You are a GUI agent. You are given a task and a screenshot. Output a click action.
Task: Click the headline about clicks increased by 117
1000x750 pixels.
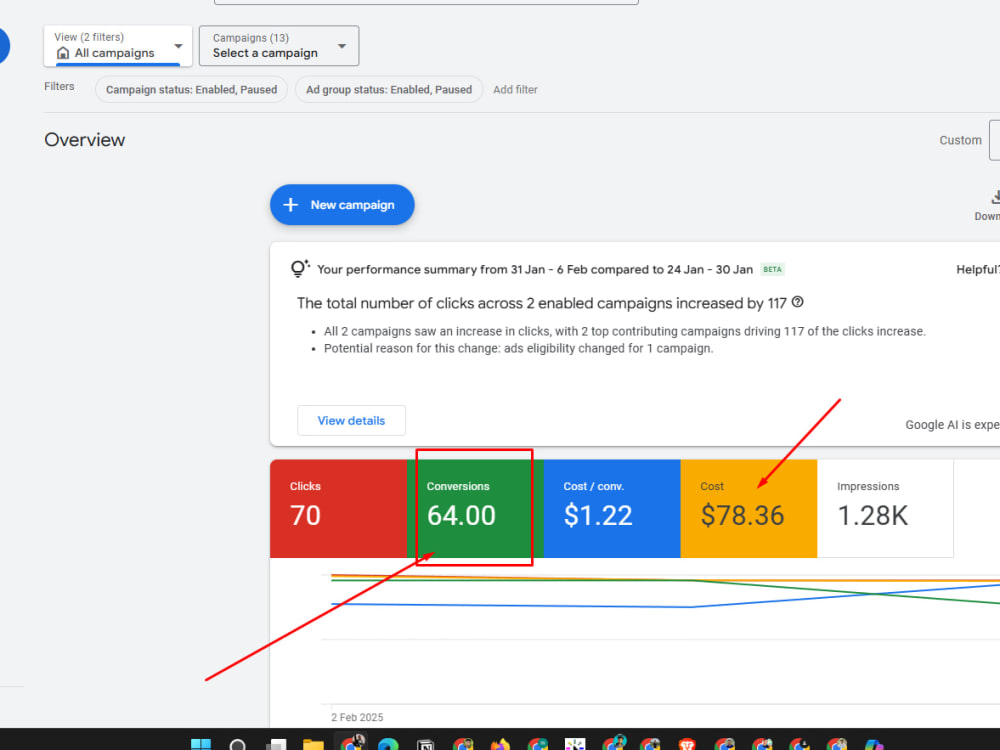pyautogui.click(x=541, y=303)
